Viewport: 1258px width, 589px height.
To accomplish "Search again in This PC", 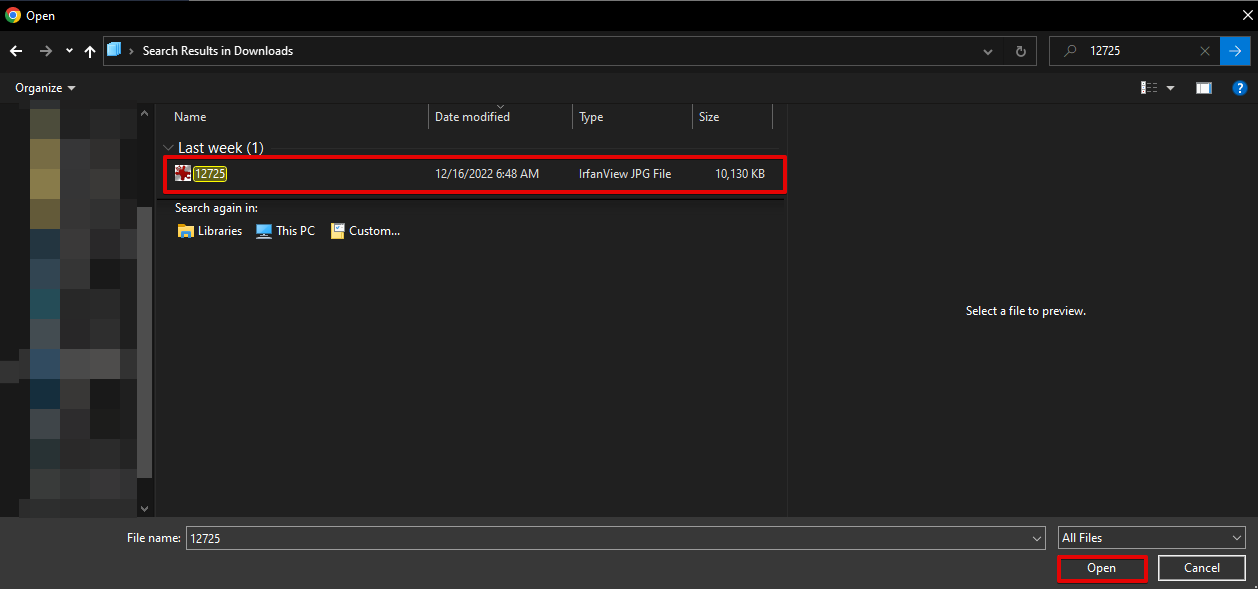I will (286, 231).
